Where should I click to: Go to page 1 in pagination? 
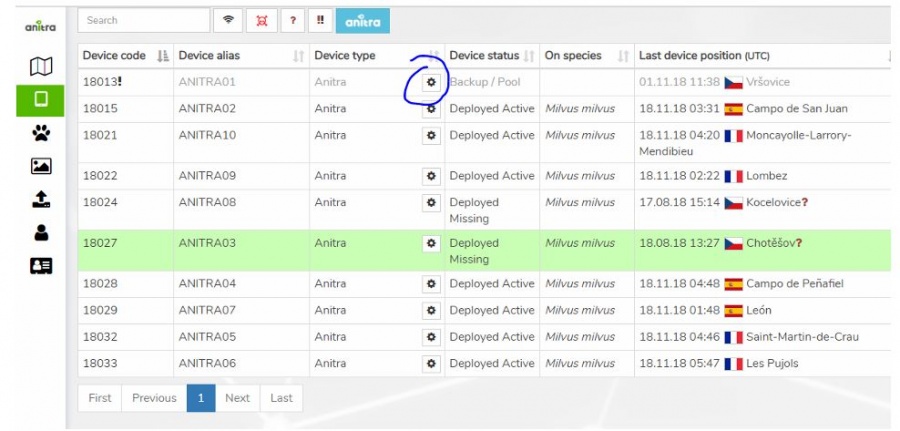point(200,398)
